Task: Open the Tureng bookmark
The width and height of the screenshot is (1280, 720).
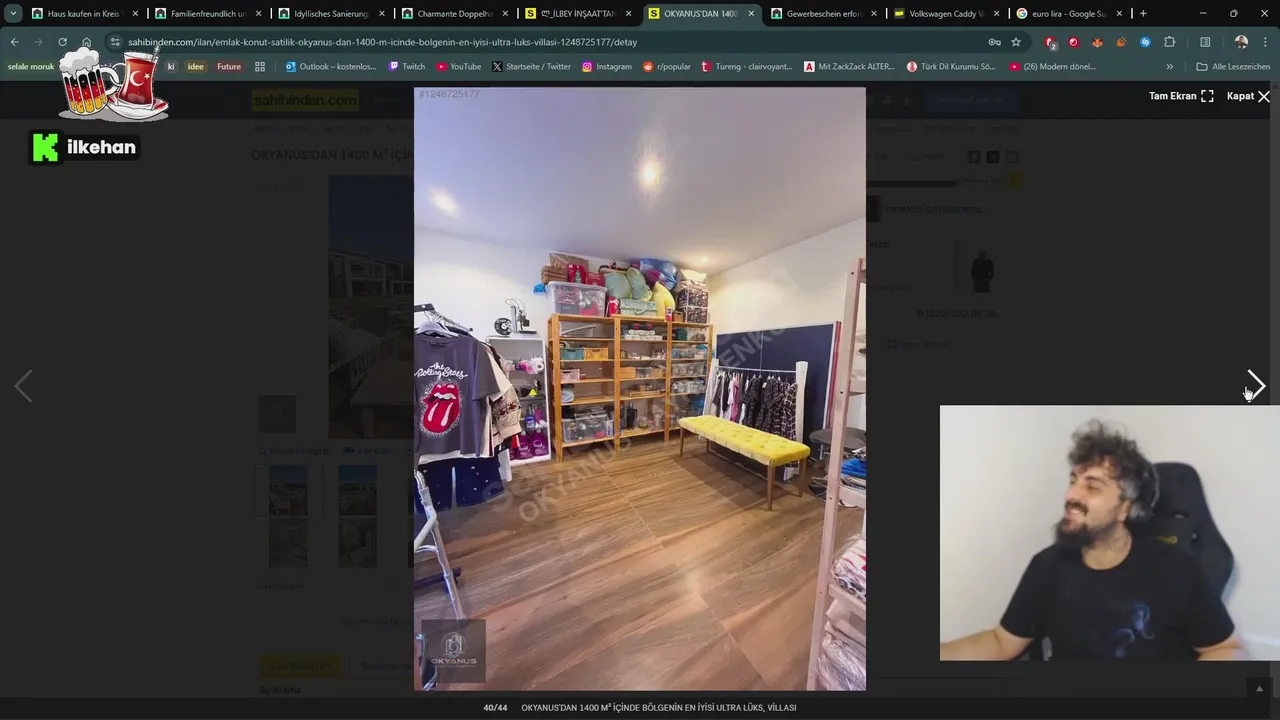Action: 747,66
